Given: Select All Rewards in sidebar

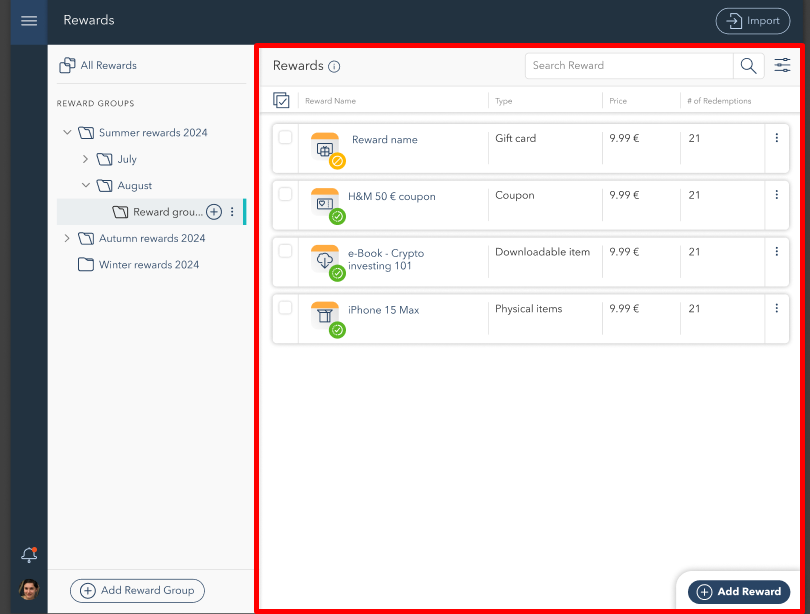Looking at the screenshot, I should pos(98,66).
